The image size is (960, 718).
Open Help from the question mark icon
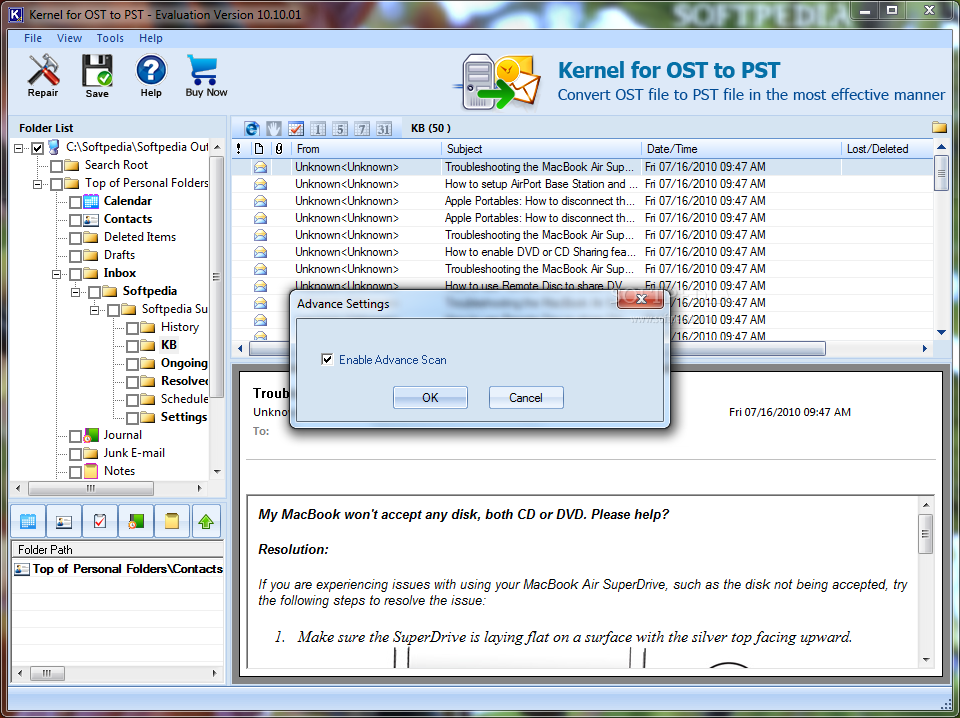(x=151, y=76)
